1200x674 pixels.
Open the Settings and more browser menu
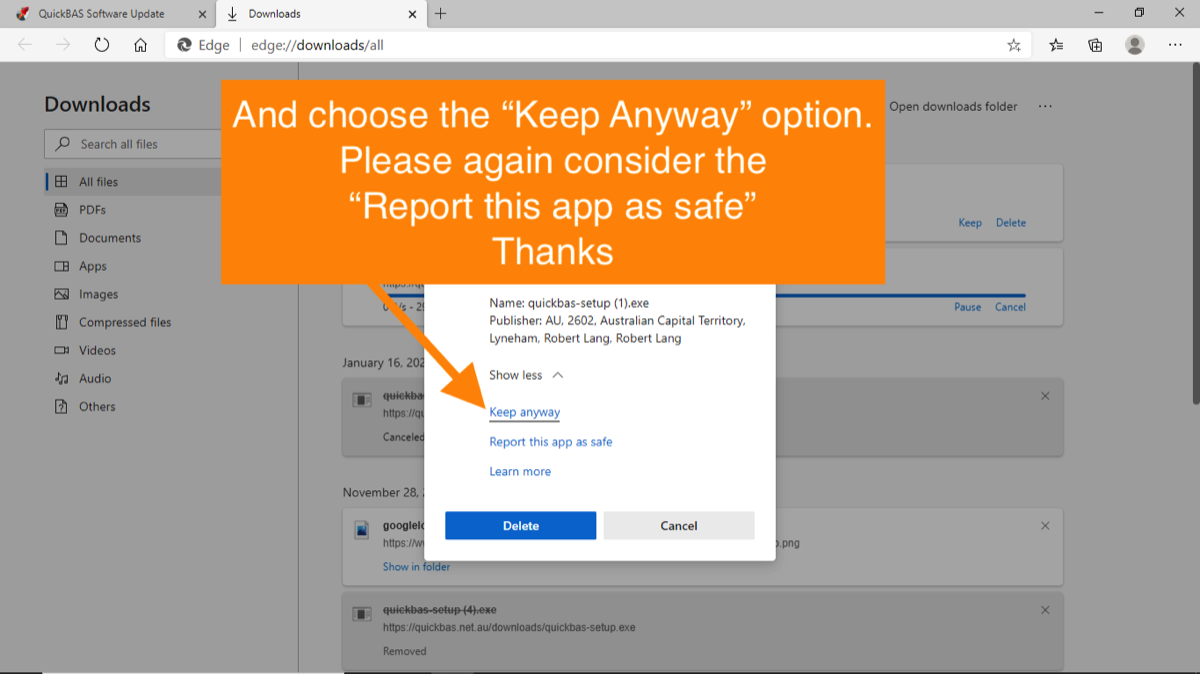point(1174,45)
